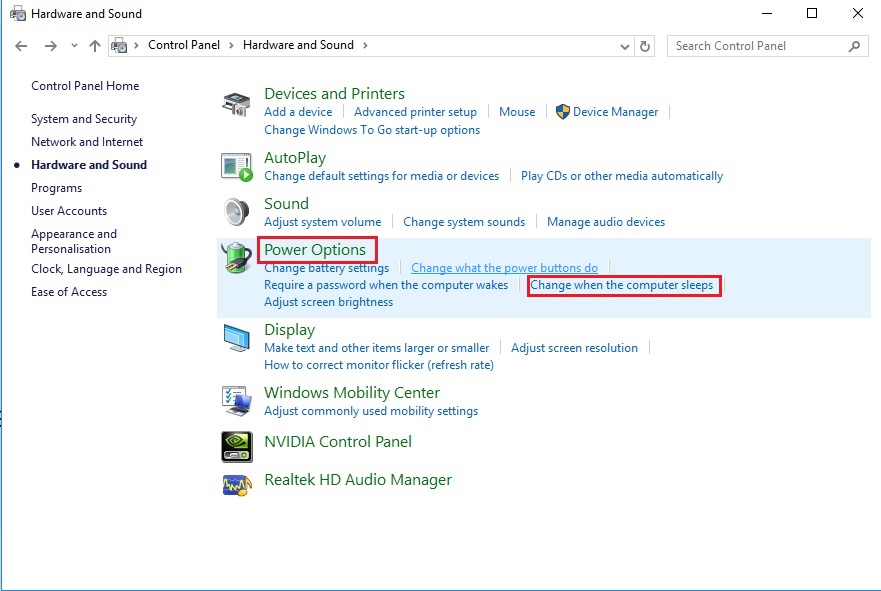Open Sound heading
This screenshot has height=591, width=881.
pyautogui.click(x=287, y=203)
